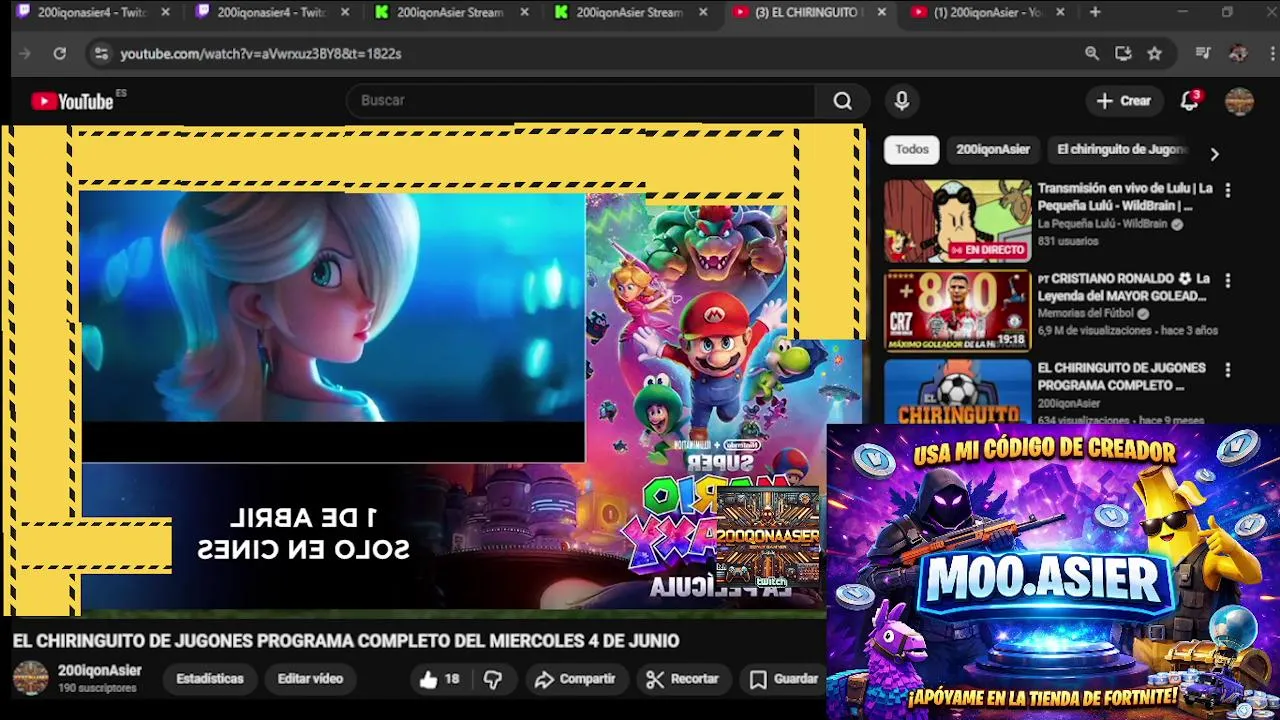
Task: Open 200iqonAsier channel avatar below video
Action: (30, 678)
